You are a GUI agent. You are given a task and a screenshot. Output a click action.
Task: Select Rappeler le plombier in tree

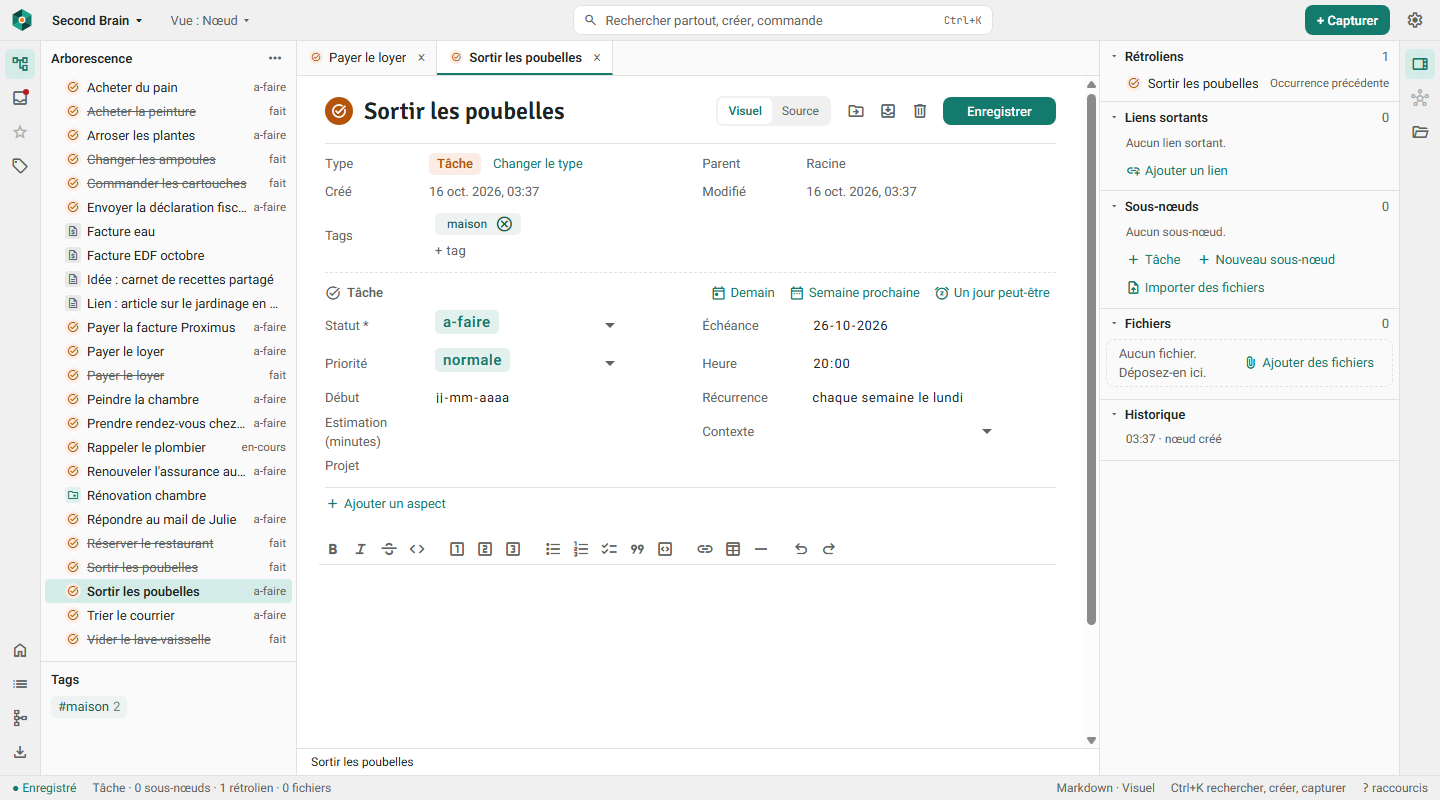point(168,447)
